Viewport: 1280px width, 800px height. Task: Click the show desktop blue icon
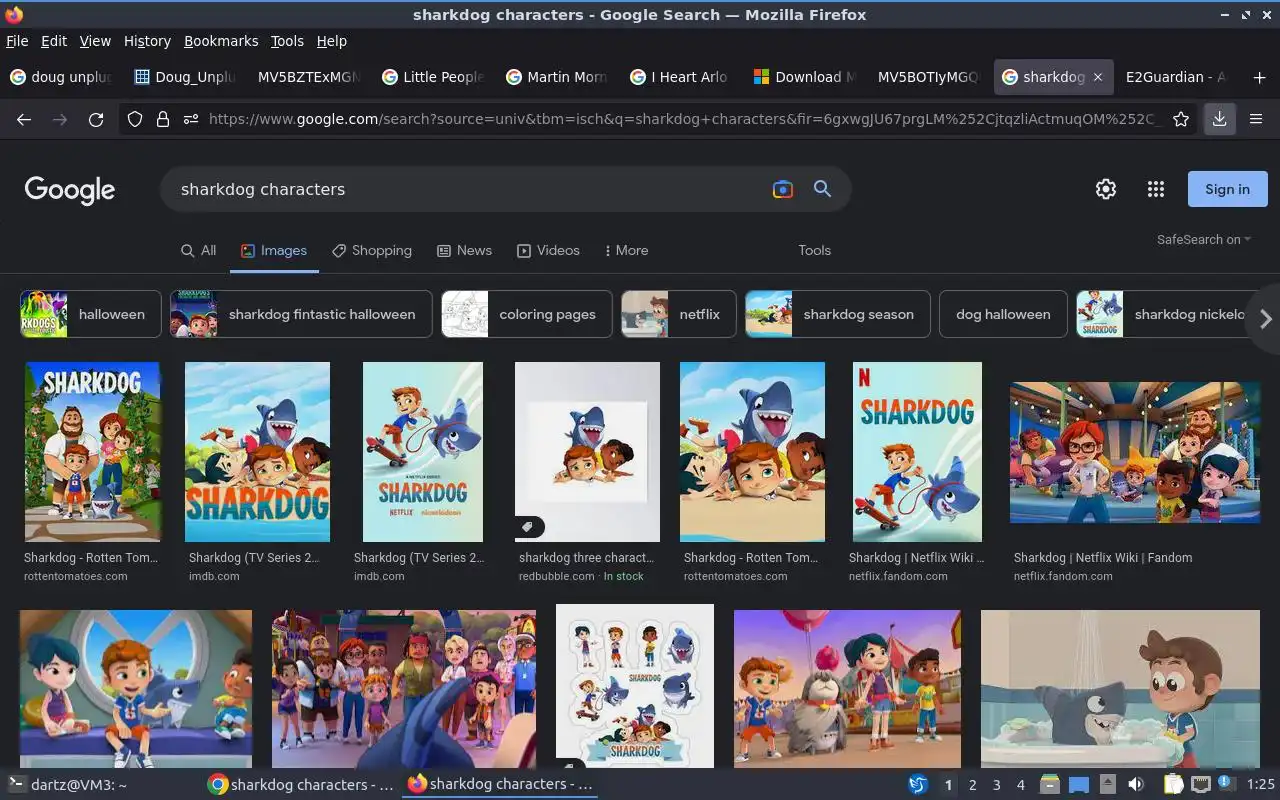pos(1078,785)
